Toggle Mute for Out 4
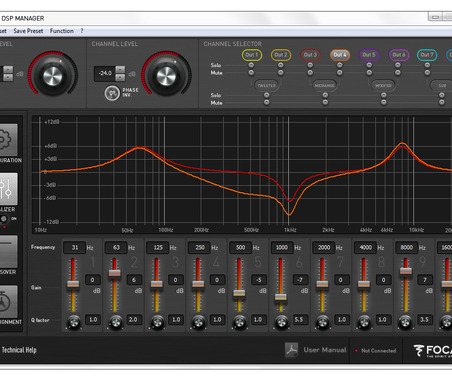Image resolution: width=452 pixels, height=380 pixels. tap(339, 72)
